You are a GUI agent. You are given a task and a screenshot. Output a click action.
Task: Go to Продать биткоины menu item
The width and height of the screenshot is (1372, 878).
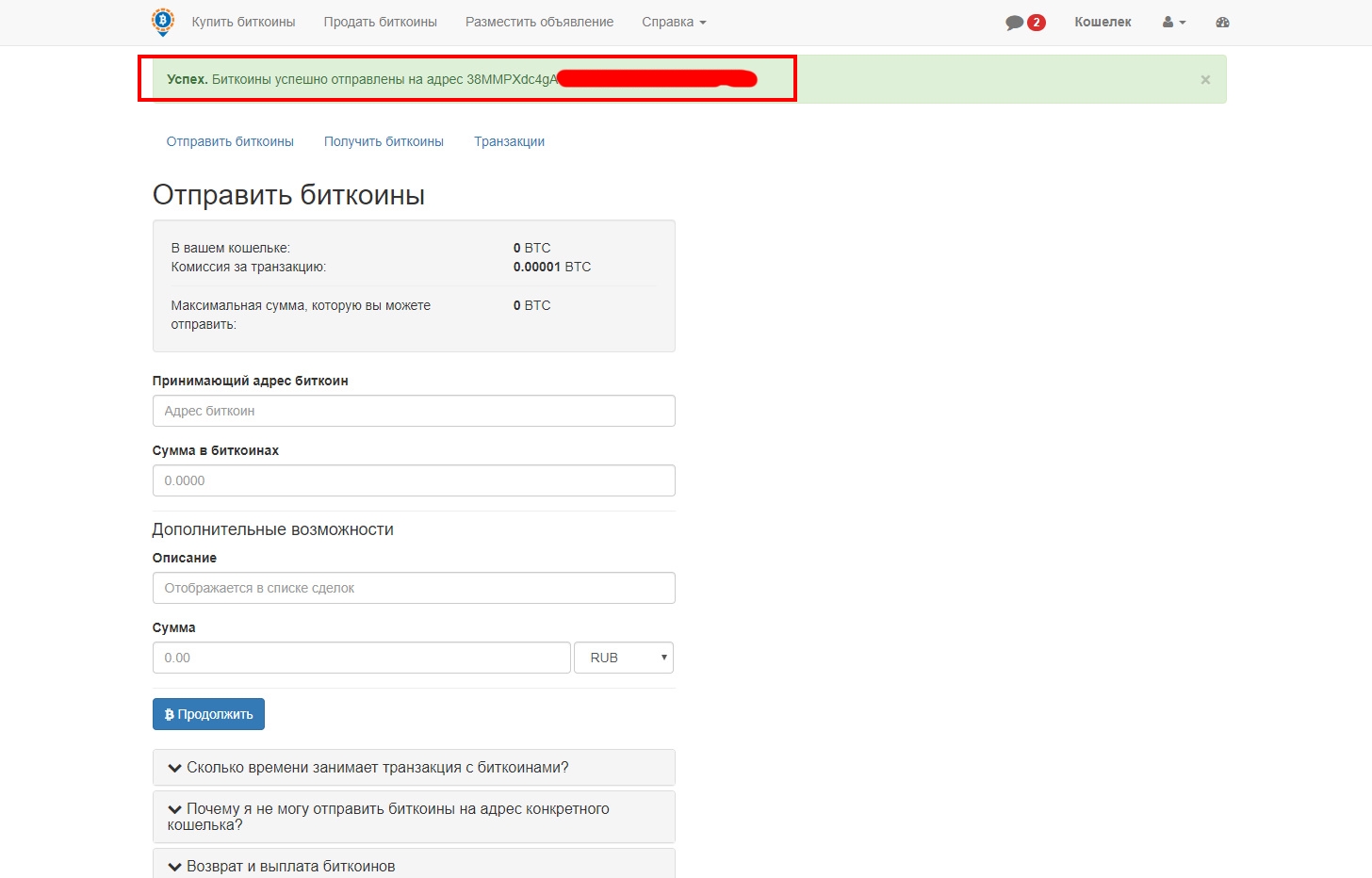[380, 23]
